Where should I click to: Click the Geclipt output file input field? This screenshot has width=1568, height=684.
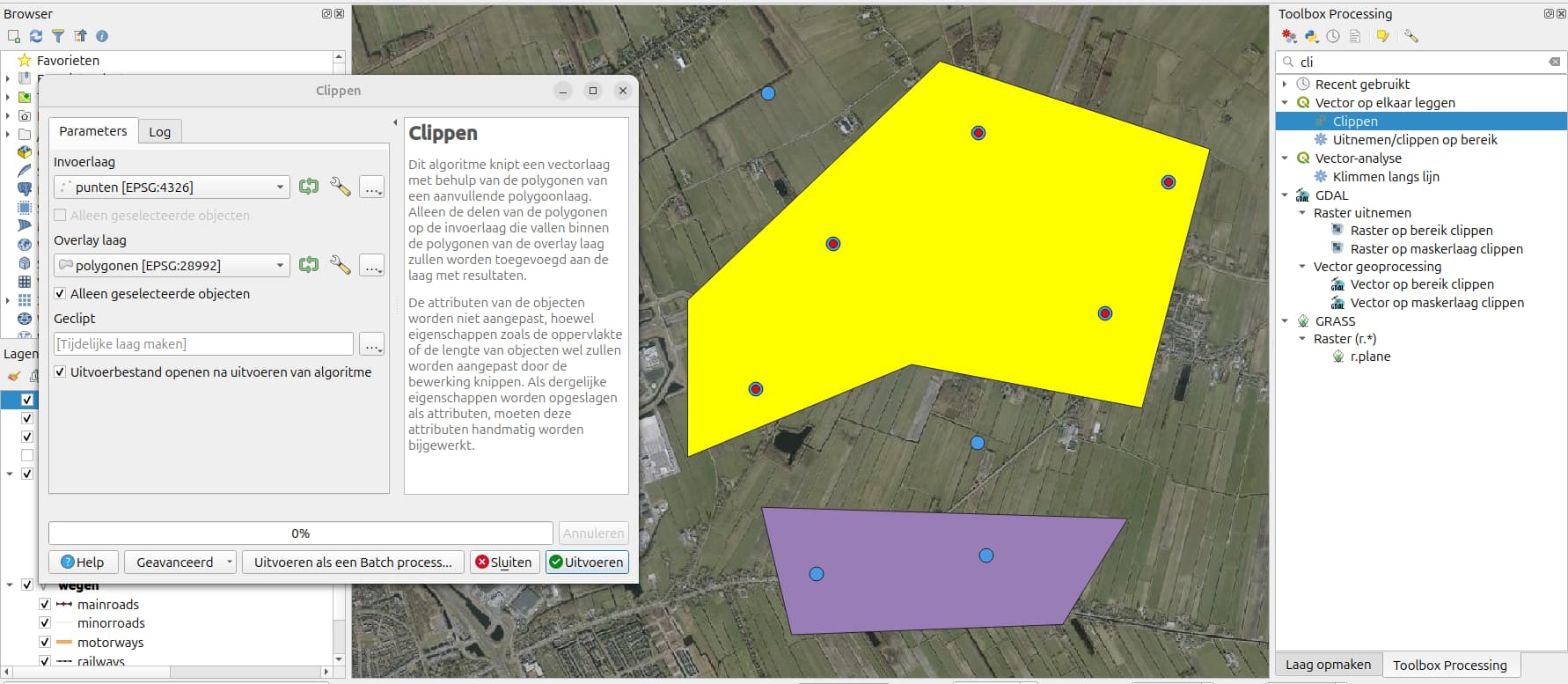(203, 344)
